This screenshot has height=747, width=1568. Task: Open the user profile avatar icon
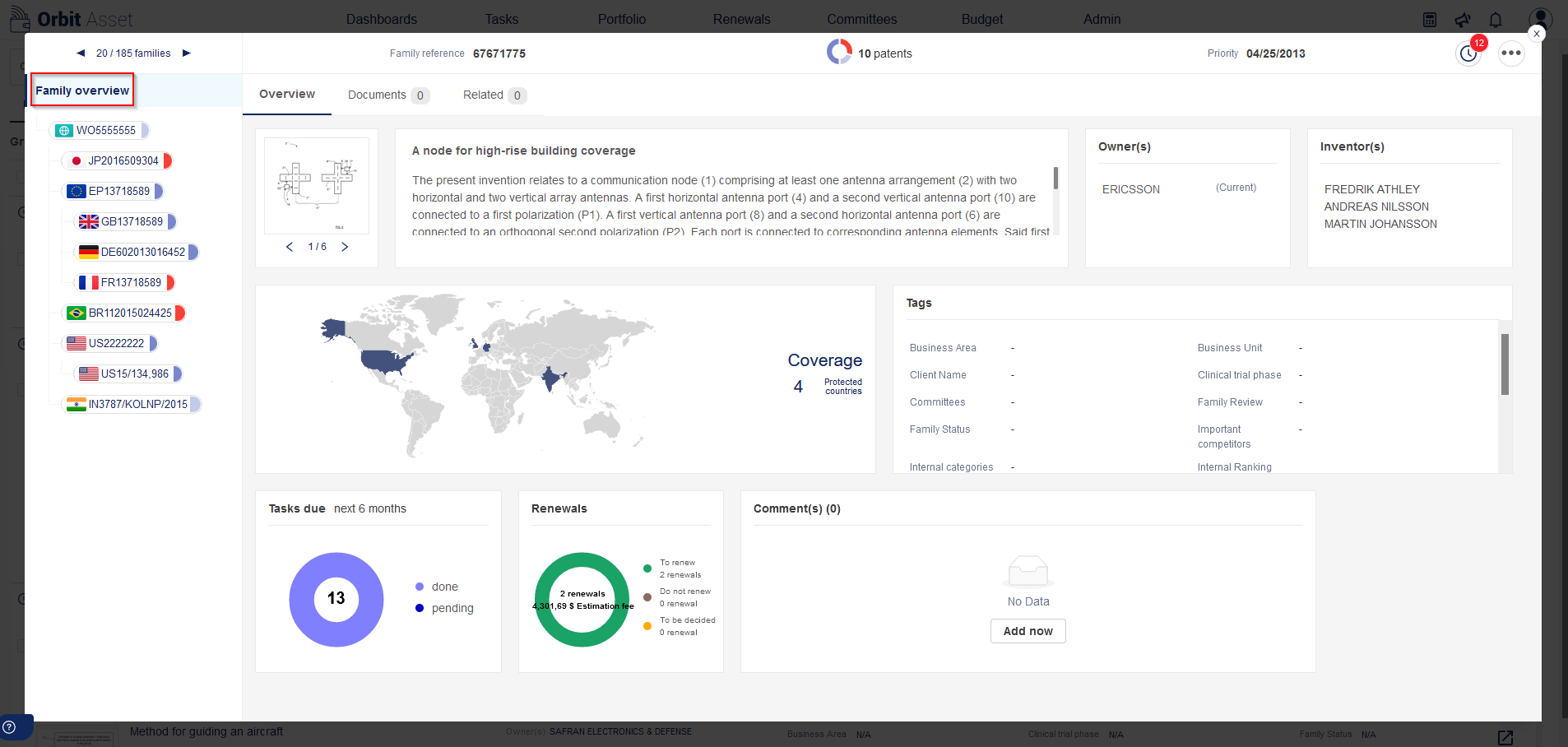(x=1540, y=19)
